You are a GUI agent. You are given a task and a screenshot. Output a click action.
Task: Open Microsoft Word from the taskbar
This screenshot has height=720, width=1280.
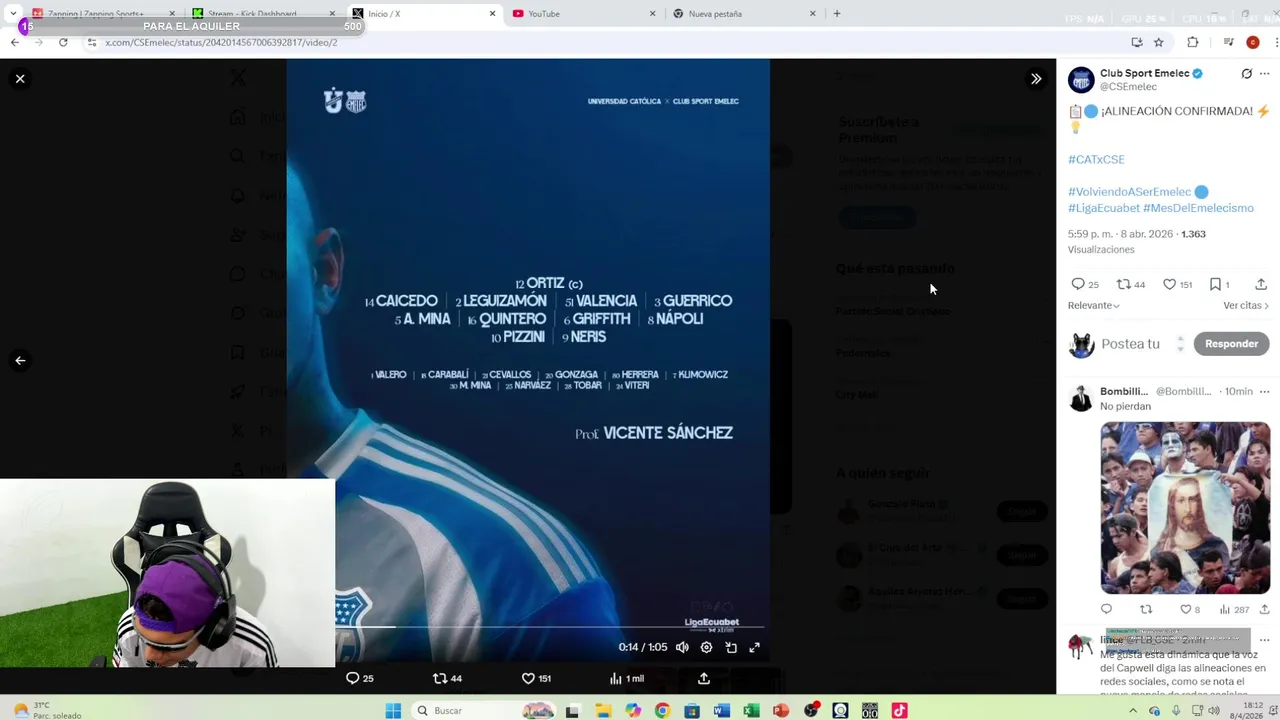tap(722, 711)
